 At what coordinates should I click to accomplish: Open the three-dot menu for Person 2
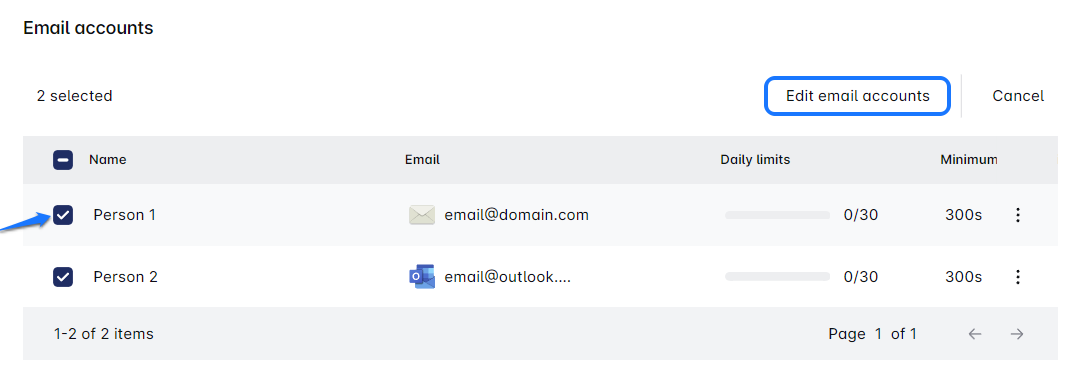[1018, 277]
